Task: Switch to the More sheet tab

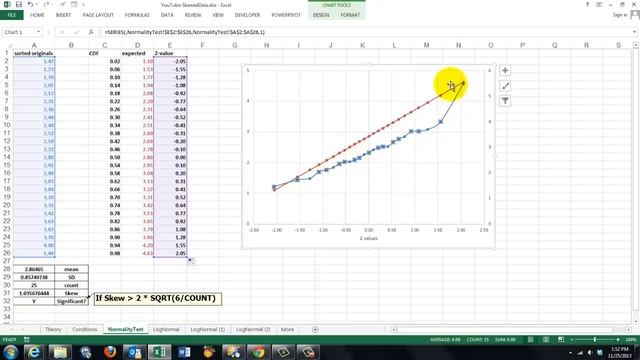Action: pos(287,329)
